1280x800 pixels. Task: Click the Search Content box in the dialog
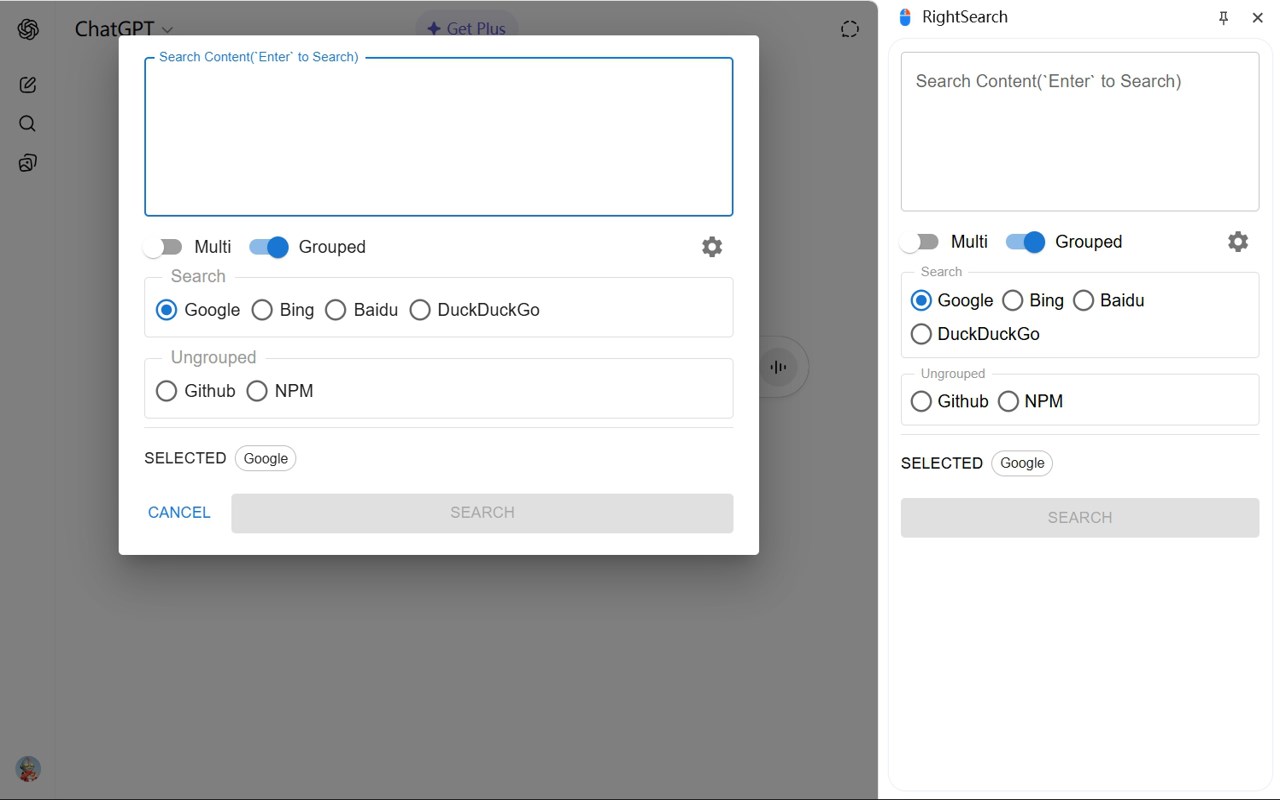(439, 137)
